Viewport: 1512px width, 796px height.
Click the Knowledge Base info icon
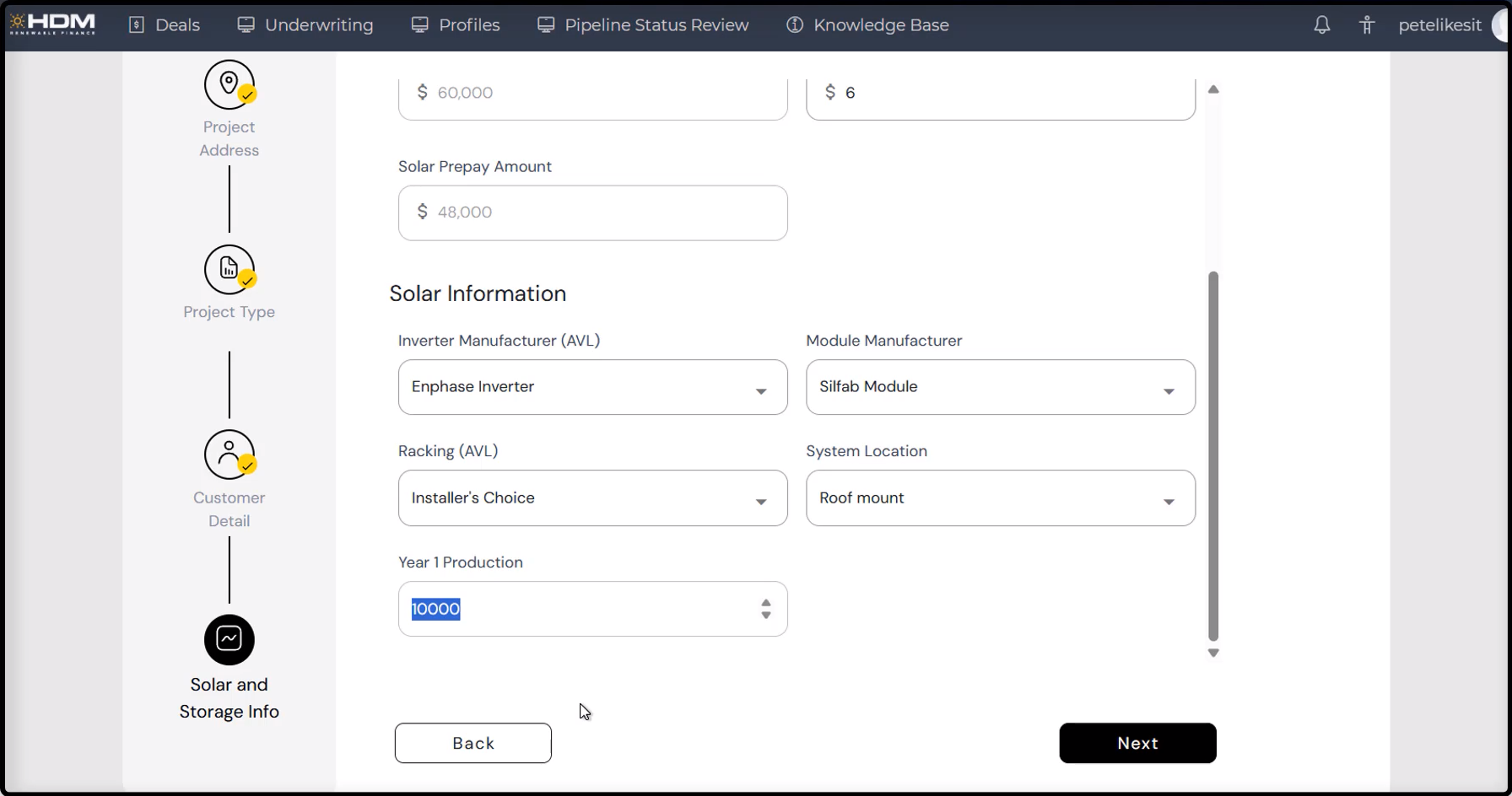click(794, 25)
